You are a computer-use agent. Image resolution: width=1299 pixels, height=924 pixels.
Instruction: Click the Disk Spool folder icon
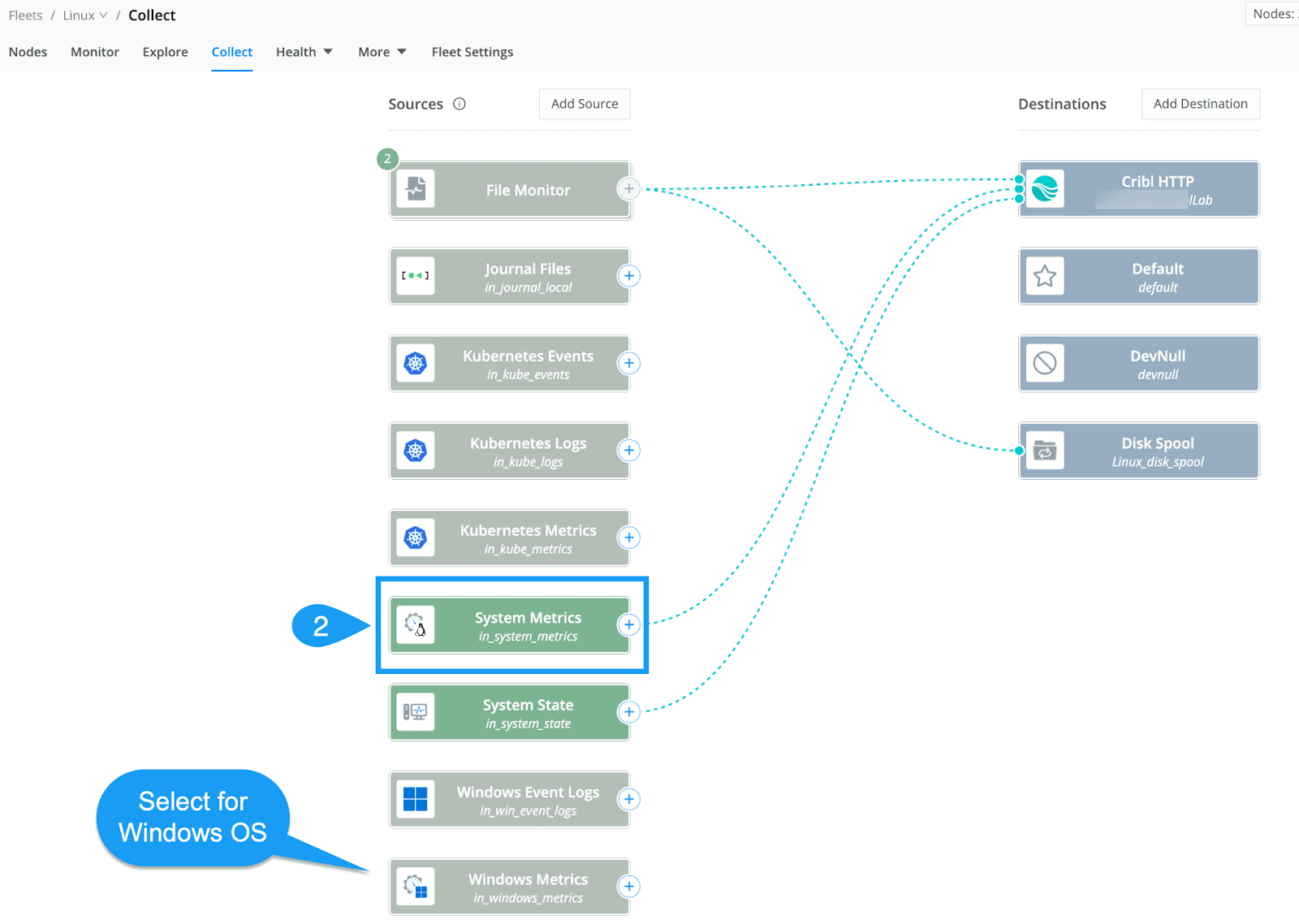1045,451
